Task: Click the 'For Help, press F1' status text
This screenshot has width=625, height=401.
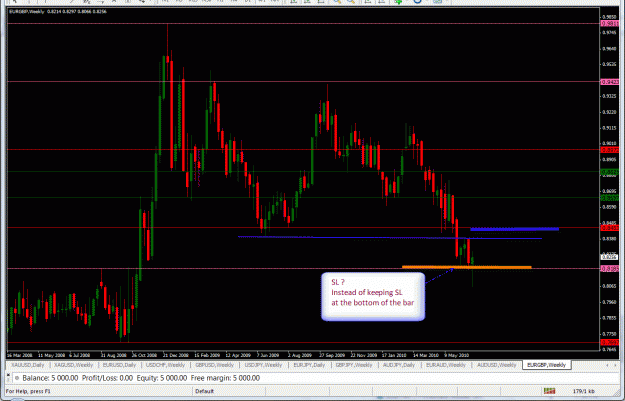Action: [28, 391]
